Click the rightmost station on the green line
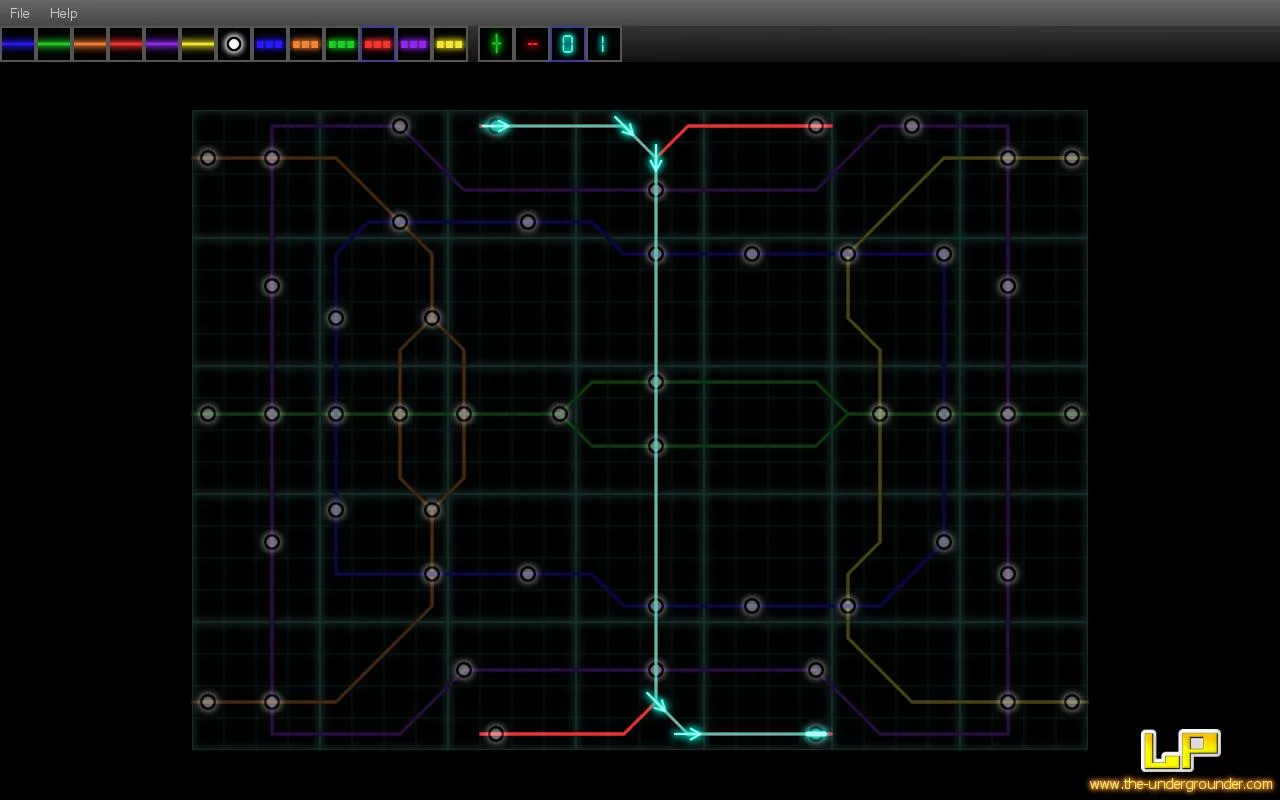The width and height of the screenshot is (1280, 800). pos(1072,414)
